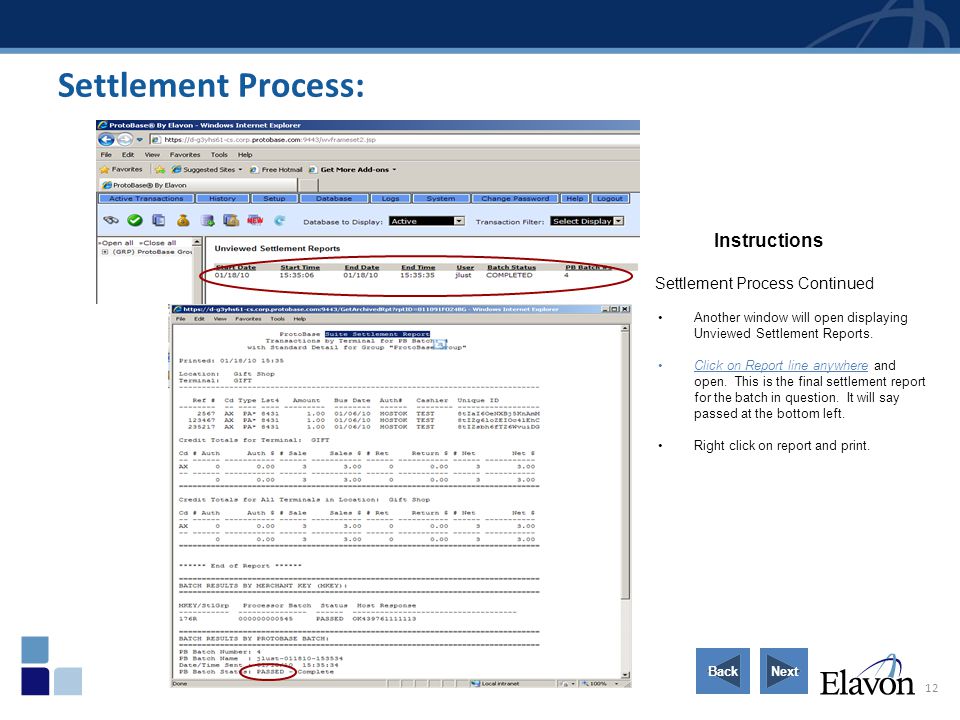Select the Logs tab
The image size is (960, 720).
tap(390, 198)
